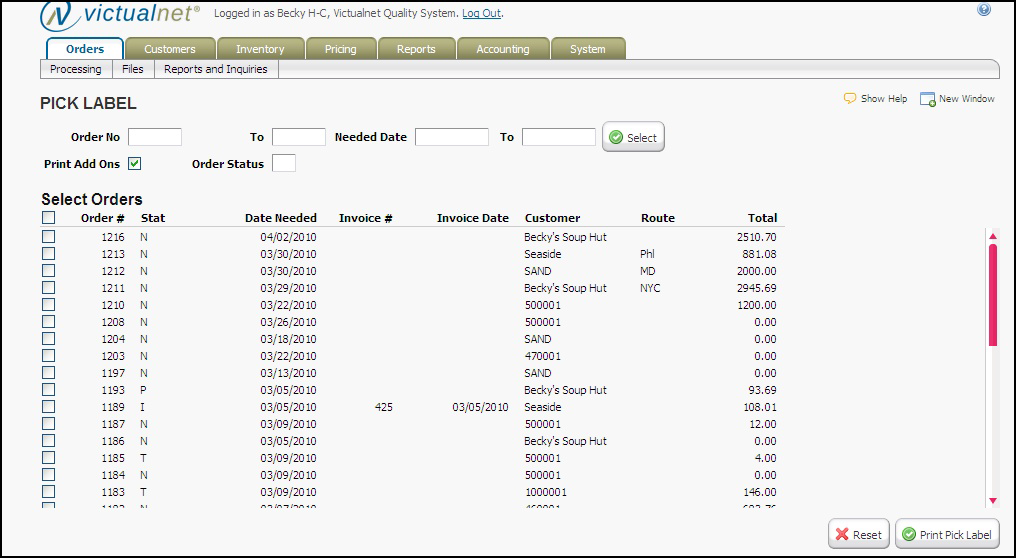Viewport: 1016px width, 558px height.
Task: Click the New Window icon
Action: point(927,99)
